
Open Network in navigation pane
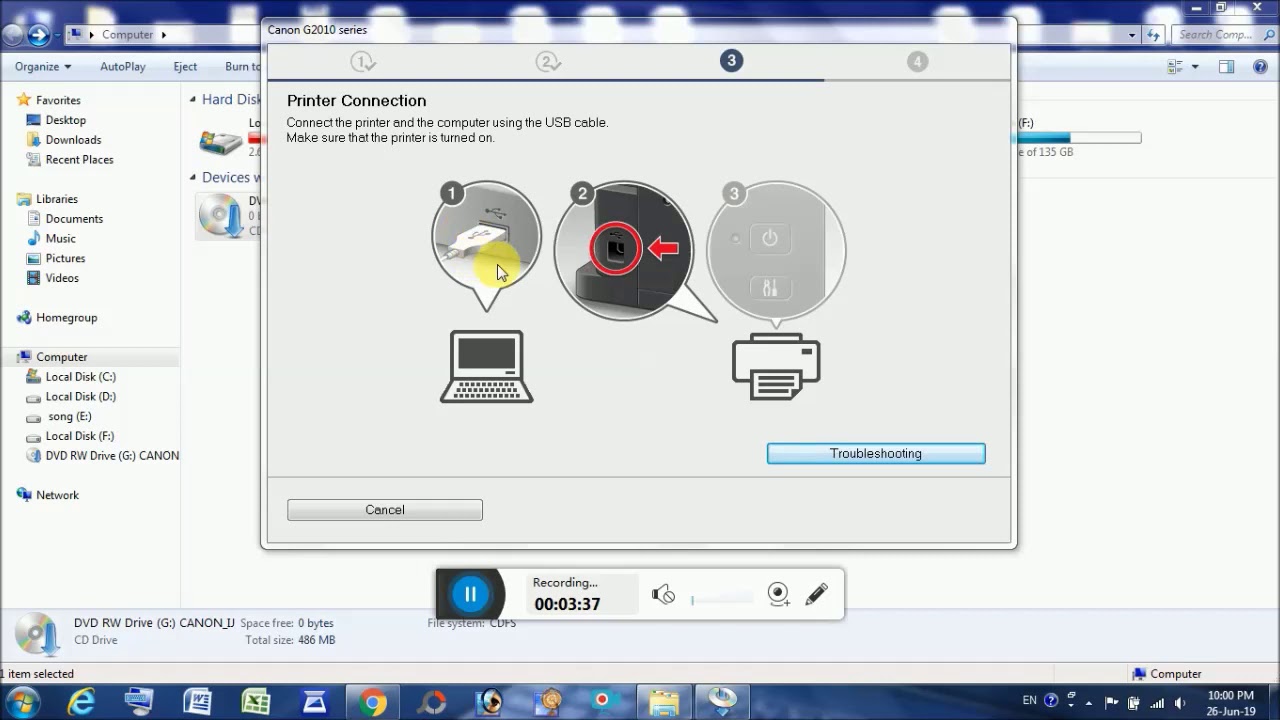(57, 495)
